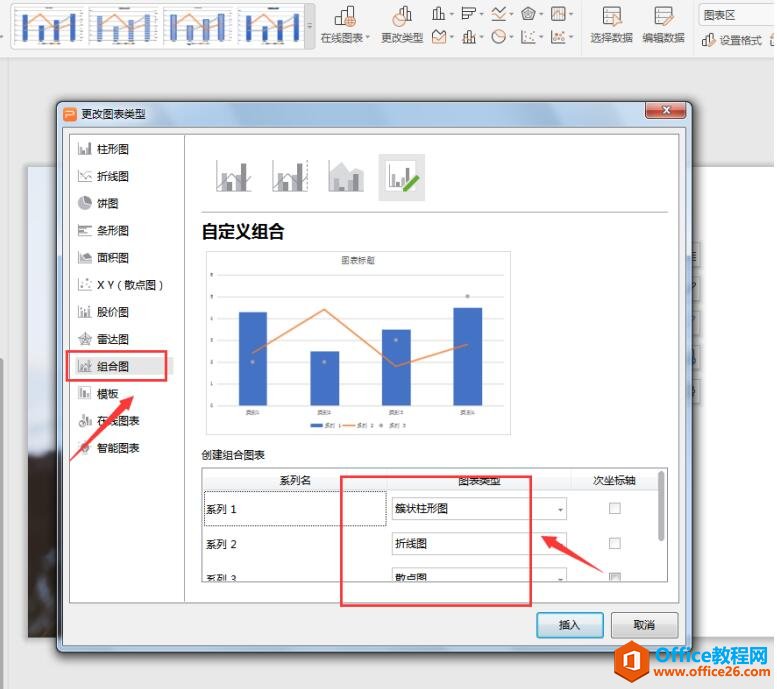Select the area chart ribbon icon
Image resolution: width=777 pixels, height=689 pixels.
[x=439, y=37]
